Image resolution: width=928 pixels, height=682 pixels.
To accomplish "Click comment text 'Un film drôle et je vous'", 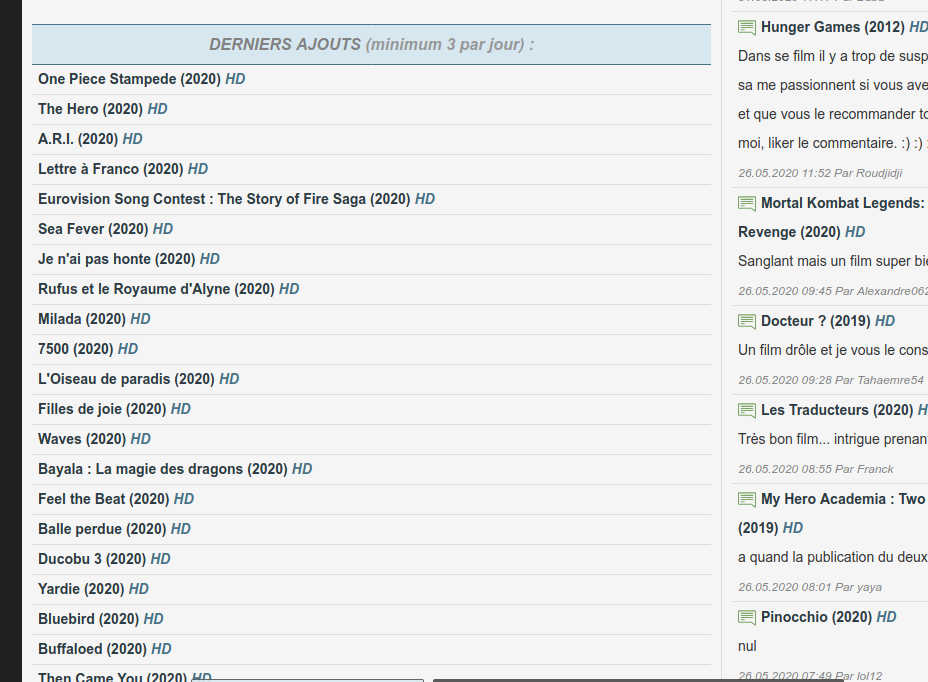I will (833, 350).
